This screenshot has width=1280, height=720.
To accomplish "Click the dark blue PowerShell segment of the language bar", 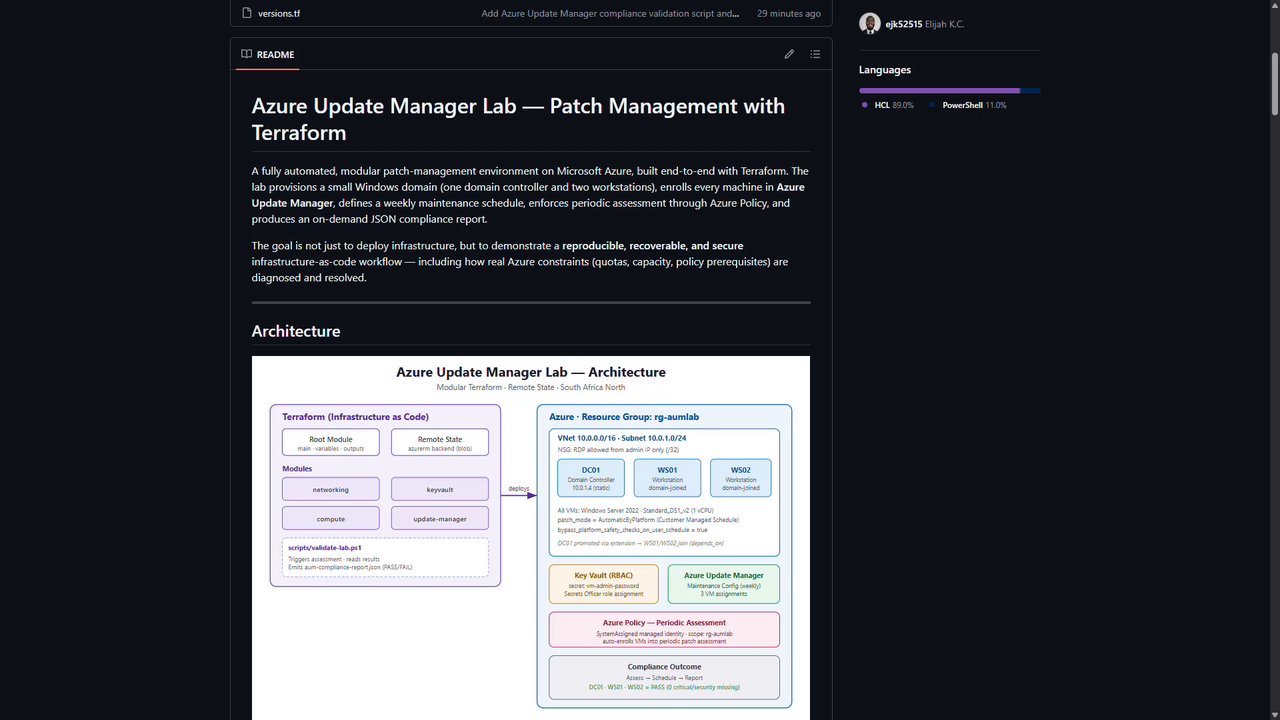I will tap(1031, 91).
